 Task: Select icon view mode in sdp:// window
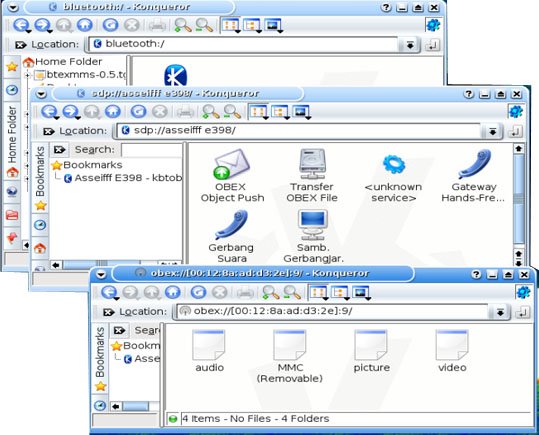click(259, 112)
